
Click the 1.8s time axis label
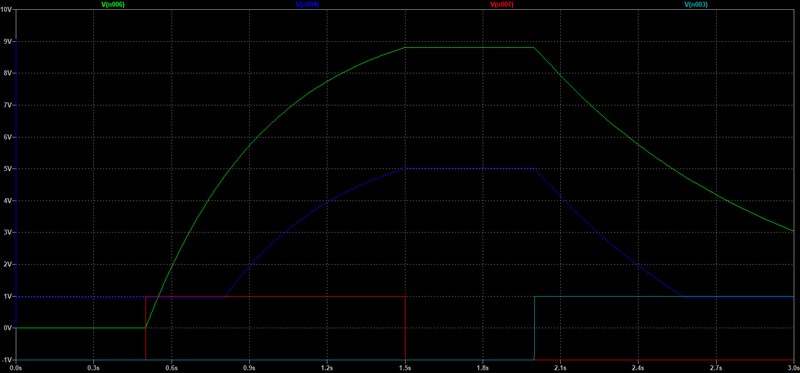(483, 367)
